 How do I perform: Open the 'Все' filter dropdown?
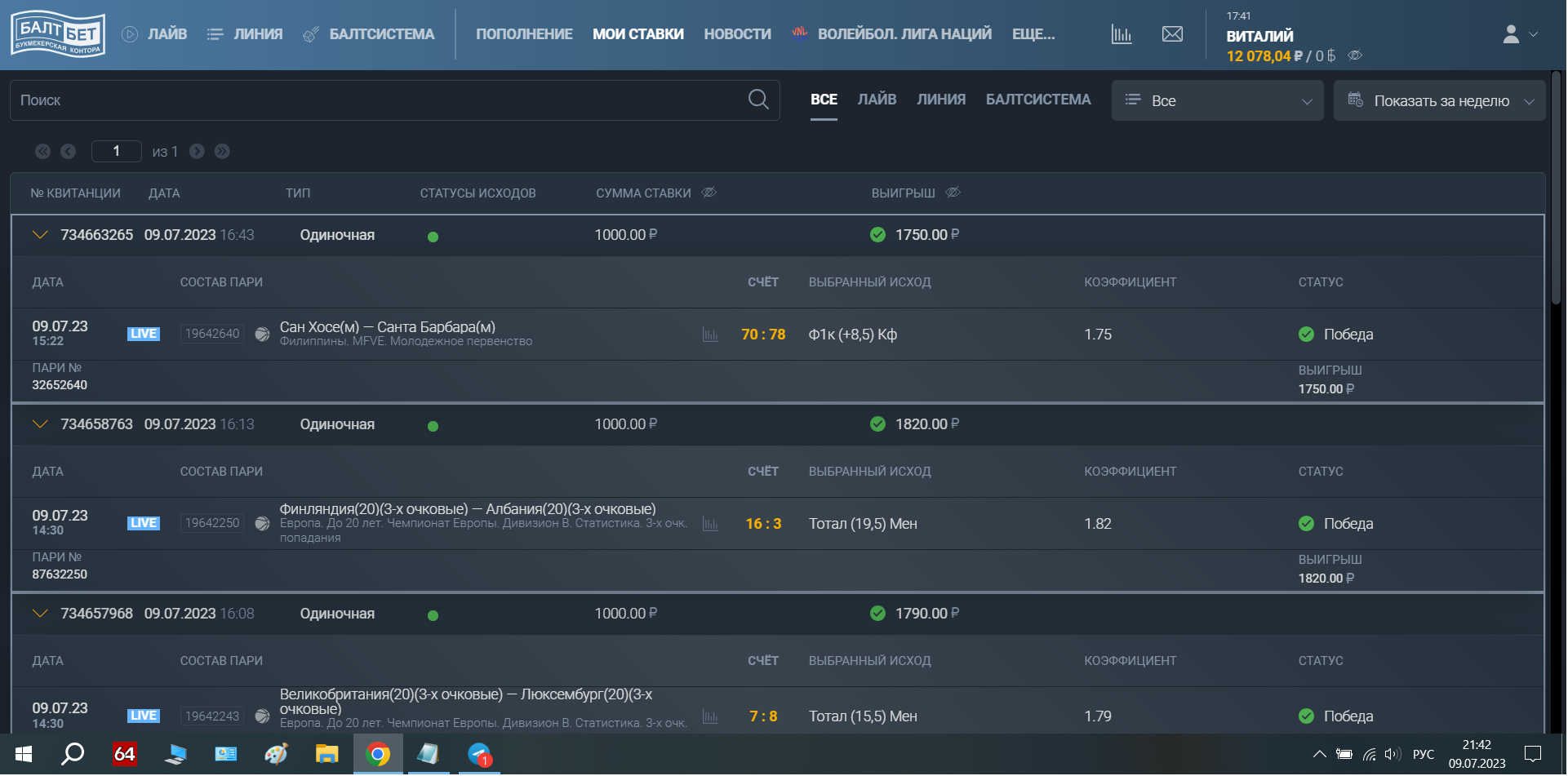1217,100
